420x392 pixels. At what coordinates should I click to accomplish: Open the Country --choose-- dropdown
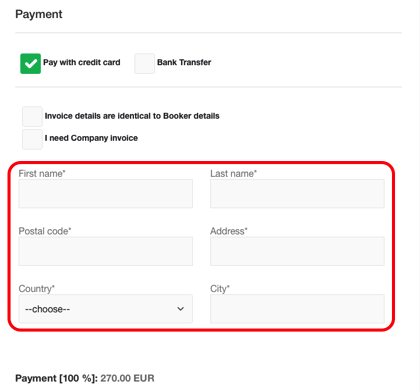[106, 309]
